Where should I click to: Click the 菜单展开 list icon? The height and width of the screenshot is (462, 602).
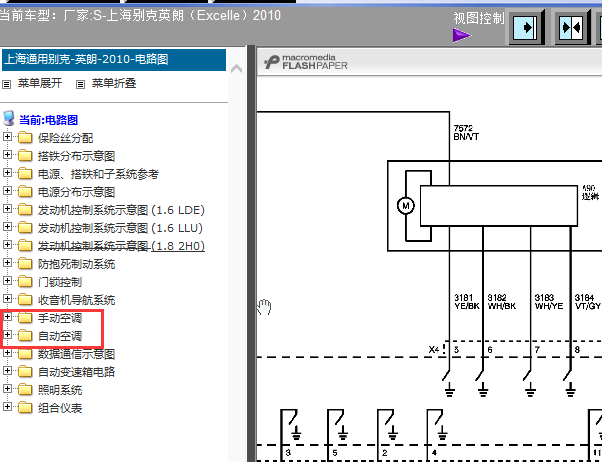coord(7,84)
